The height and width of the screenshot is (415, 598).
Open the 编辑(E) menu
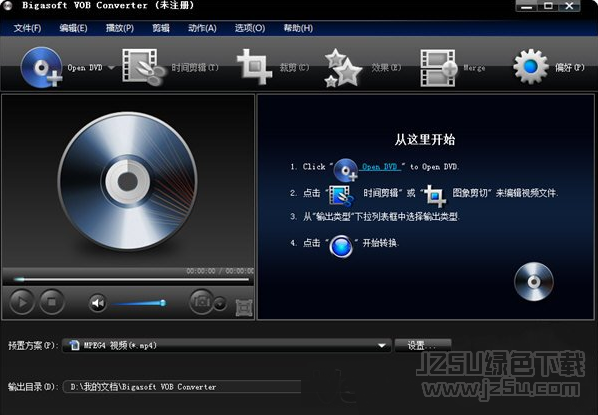coord(74,28)
